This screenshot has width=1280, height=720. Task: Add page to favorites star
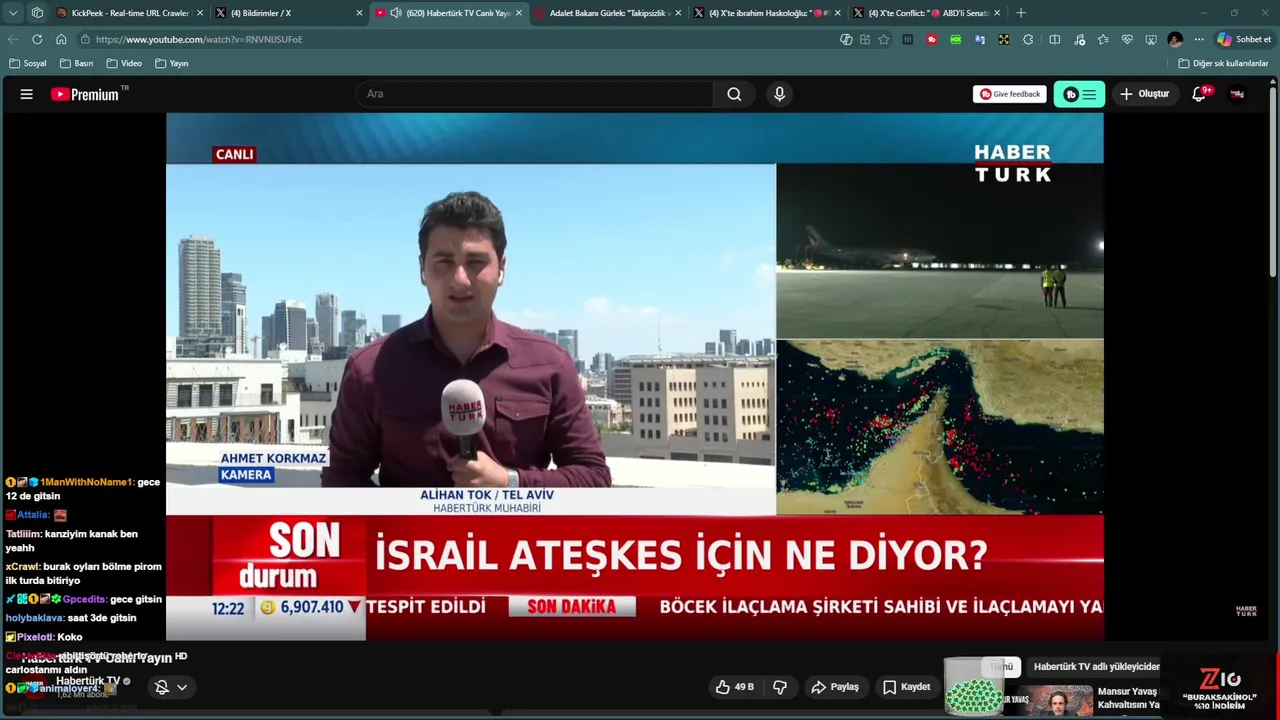click(884, 39)
